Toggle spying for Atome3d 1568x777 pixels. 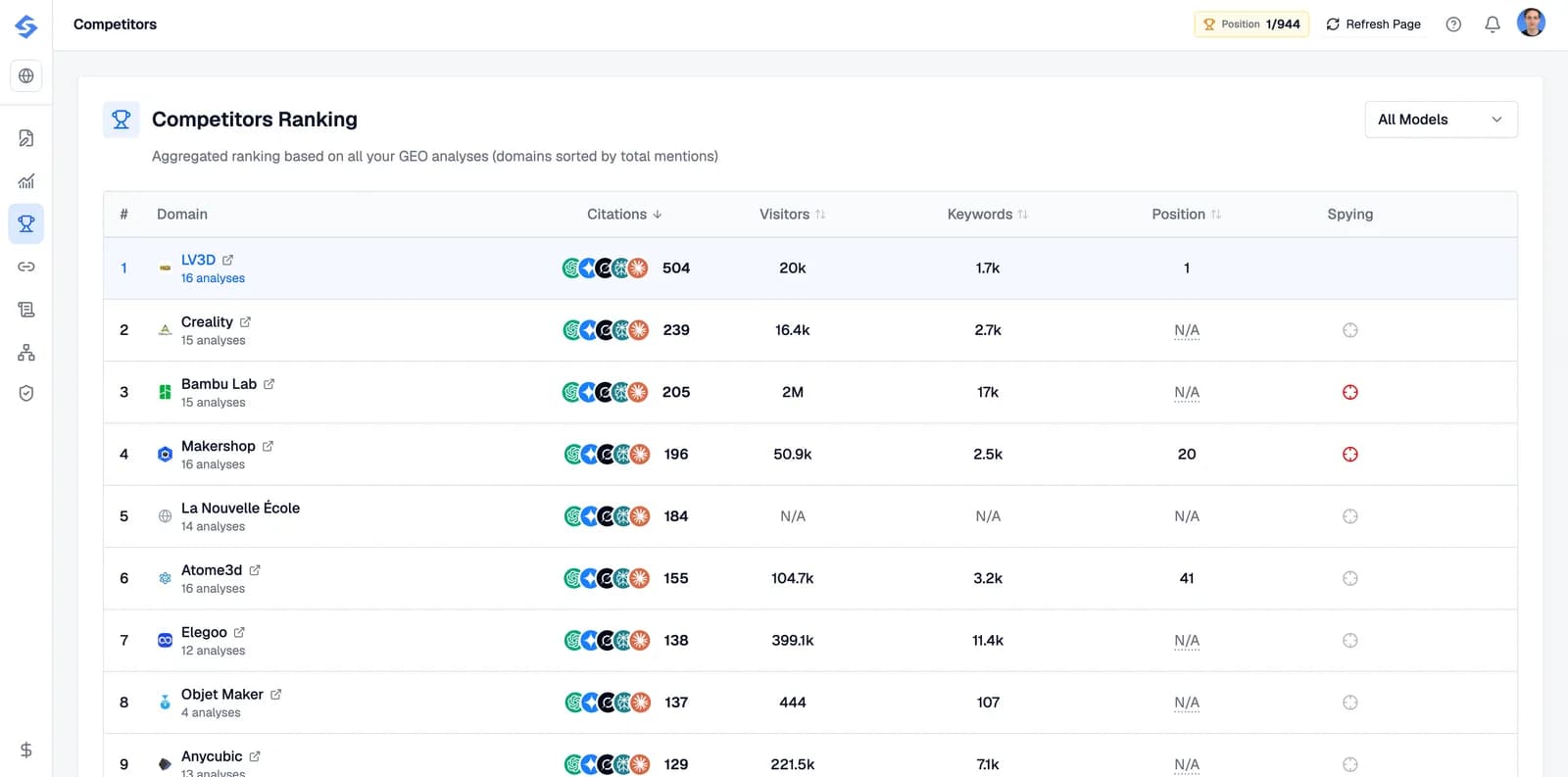click(1350, 578)
